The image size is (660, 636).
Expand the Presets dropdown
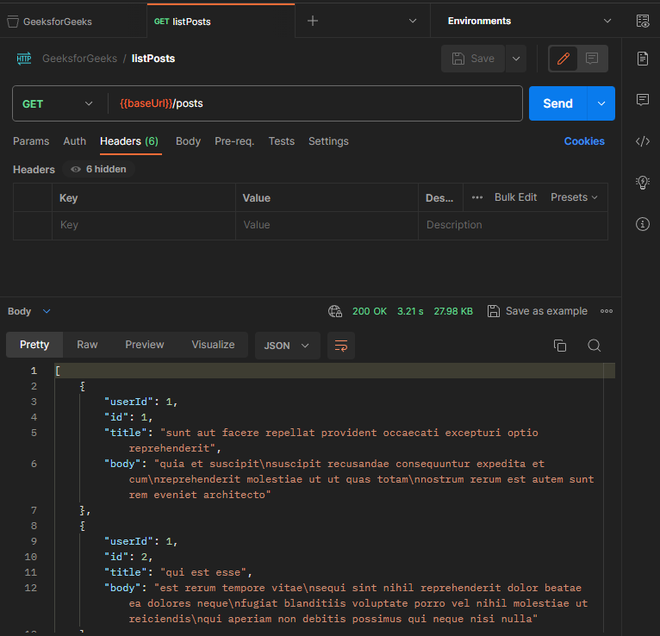[x=574, y=198]
